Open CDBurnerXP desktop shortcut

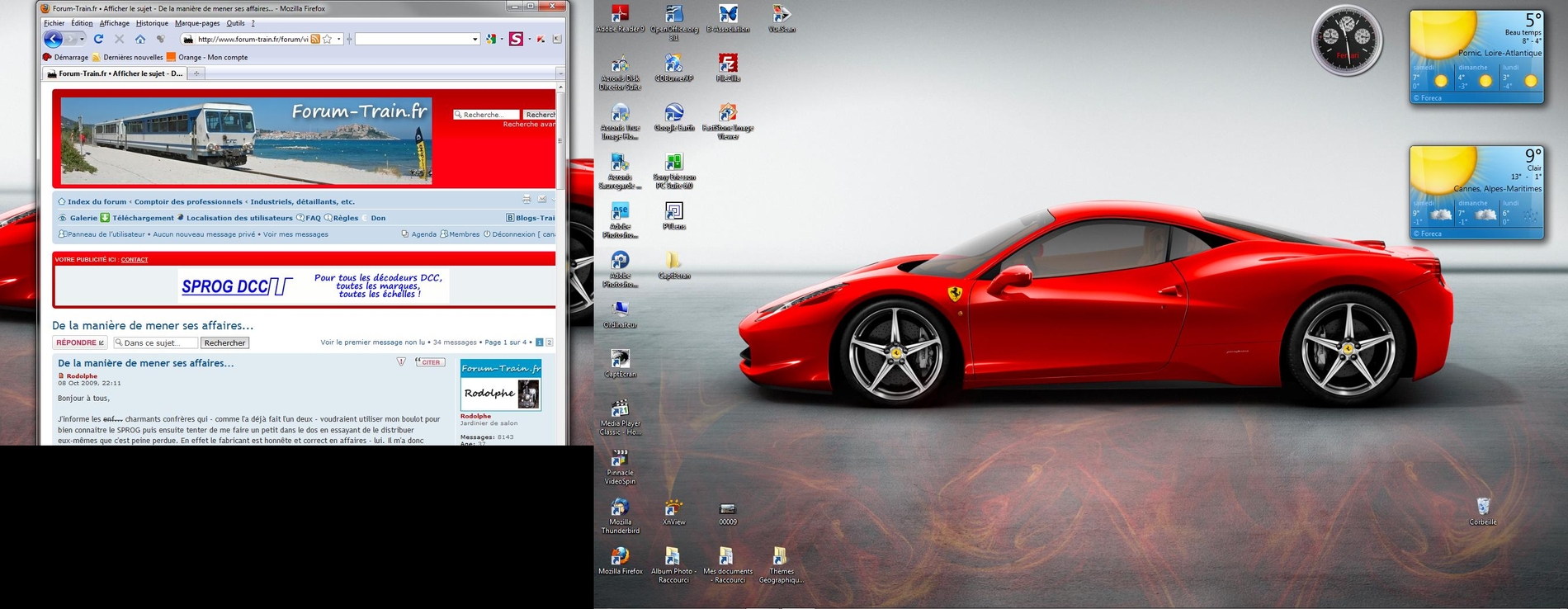click(674, 68)
